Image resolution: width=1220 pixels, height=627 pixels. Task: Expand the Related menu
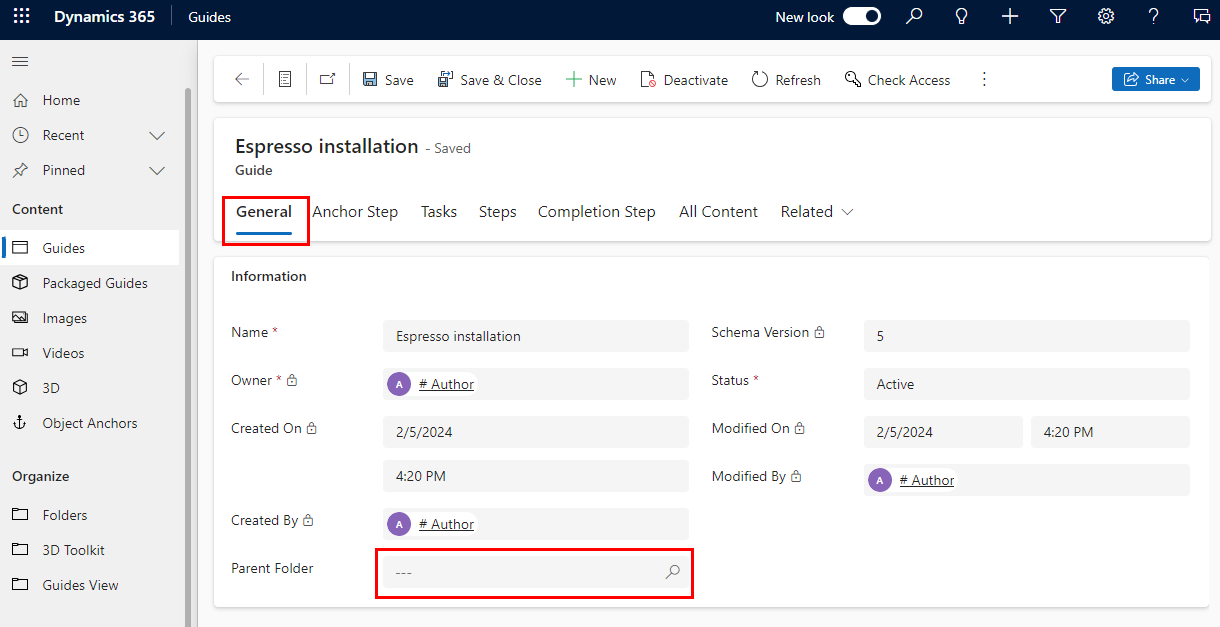(816, 211)
